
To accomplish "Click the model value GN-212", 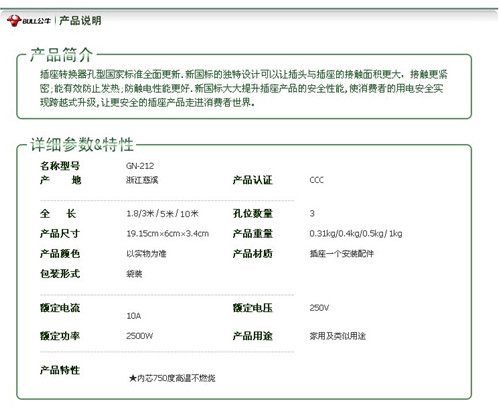I will point(140,166).
